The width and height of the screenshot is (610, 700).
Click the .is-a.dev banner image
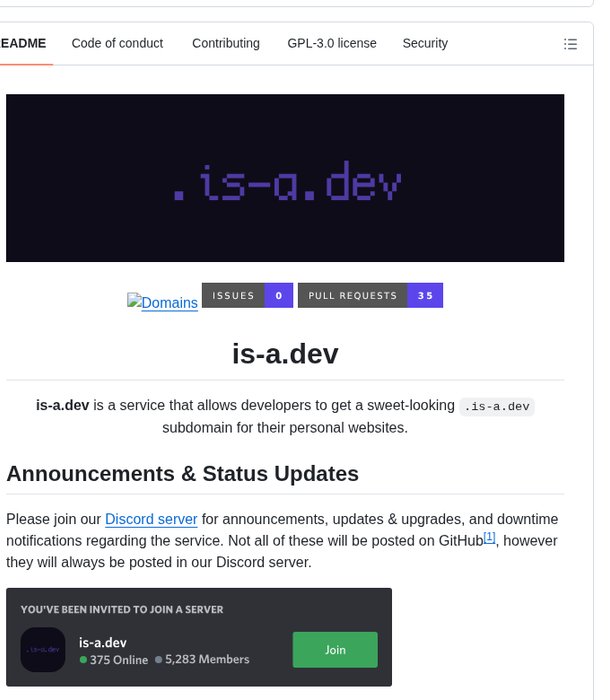pos(285,178)
